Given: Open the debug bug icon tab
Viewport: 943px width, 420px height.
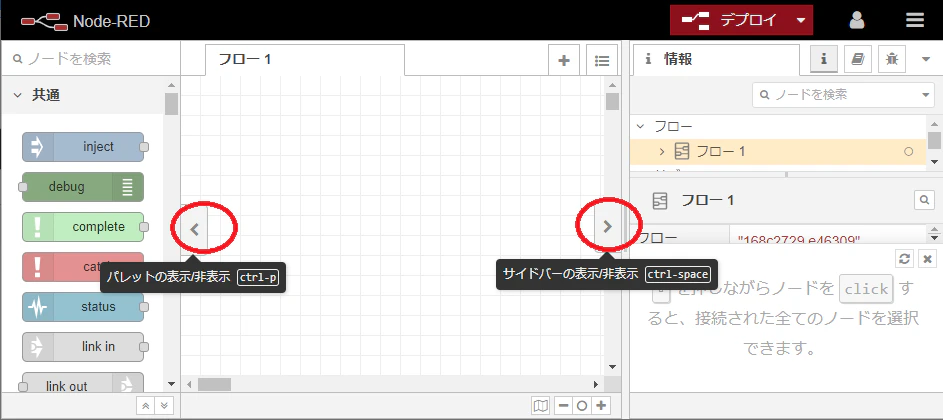Looking at the screenshot, I should (x=891, y=59).
